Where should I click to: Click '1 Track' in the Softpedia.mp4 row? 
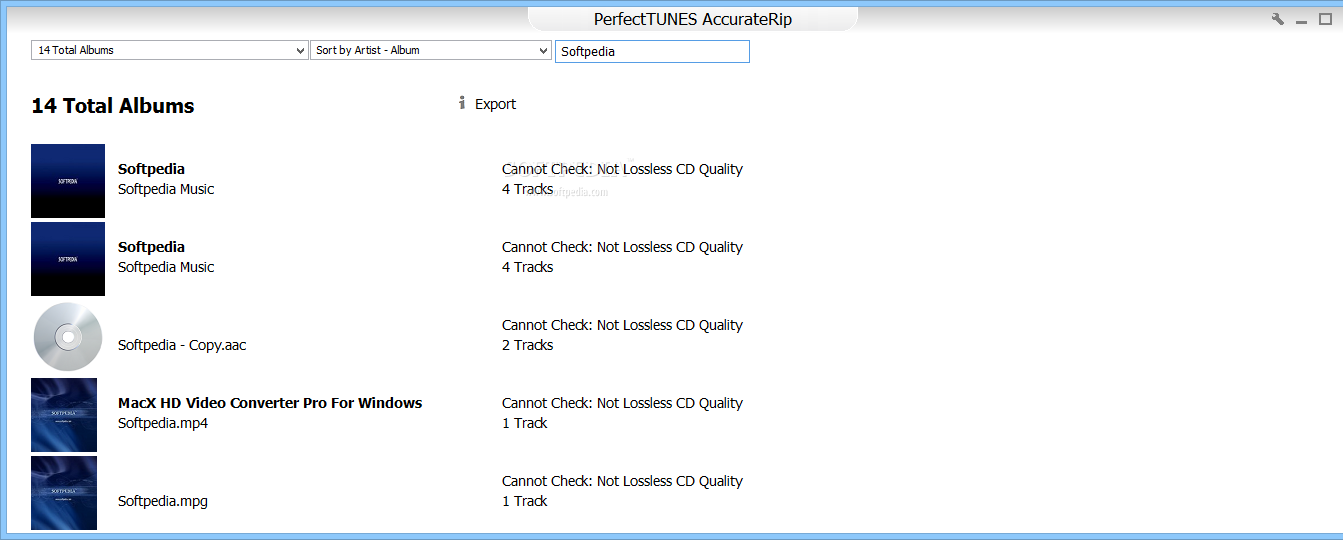tap(525, 423)
